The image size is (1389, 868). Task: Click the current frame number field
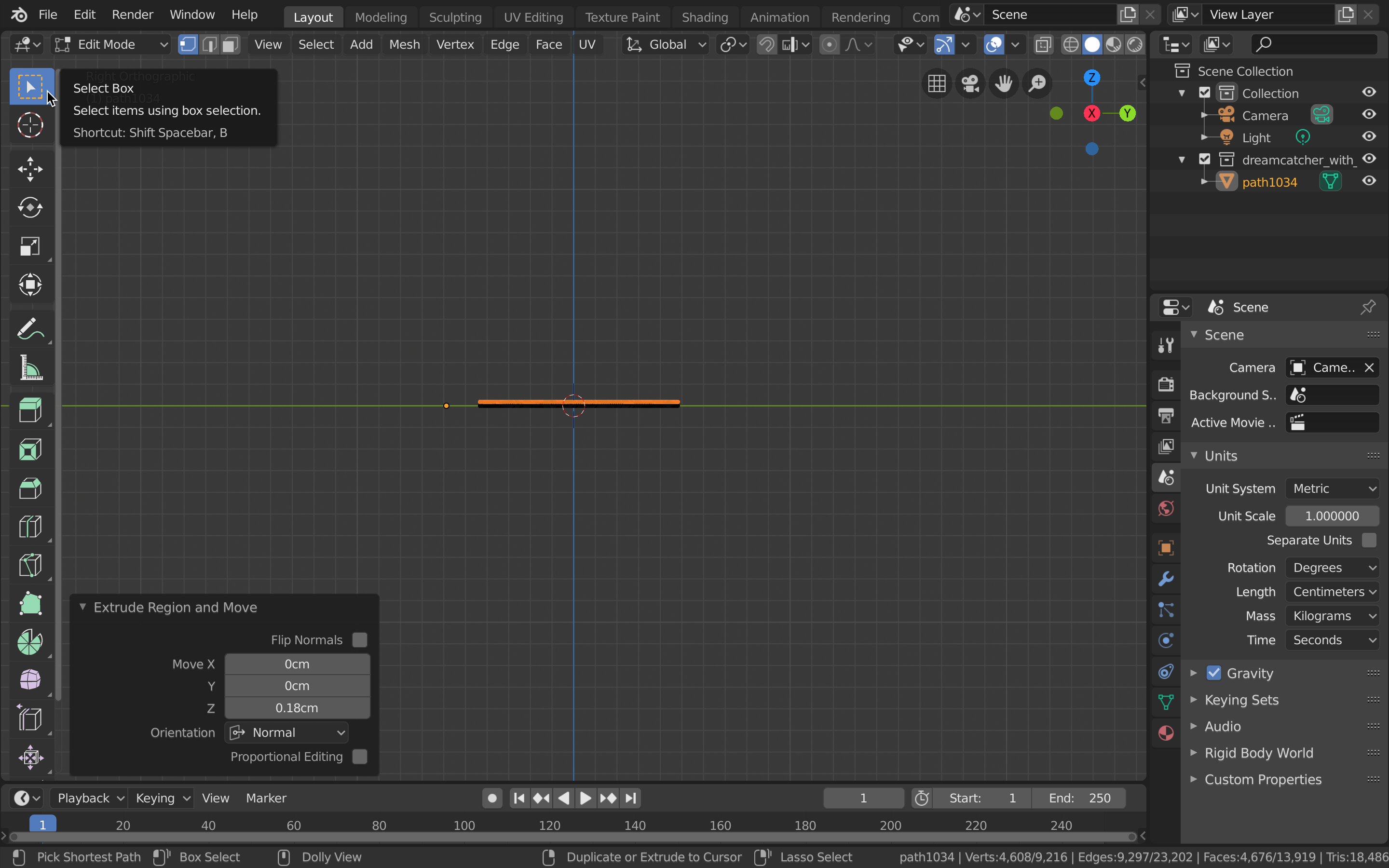click(863, 798)
